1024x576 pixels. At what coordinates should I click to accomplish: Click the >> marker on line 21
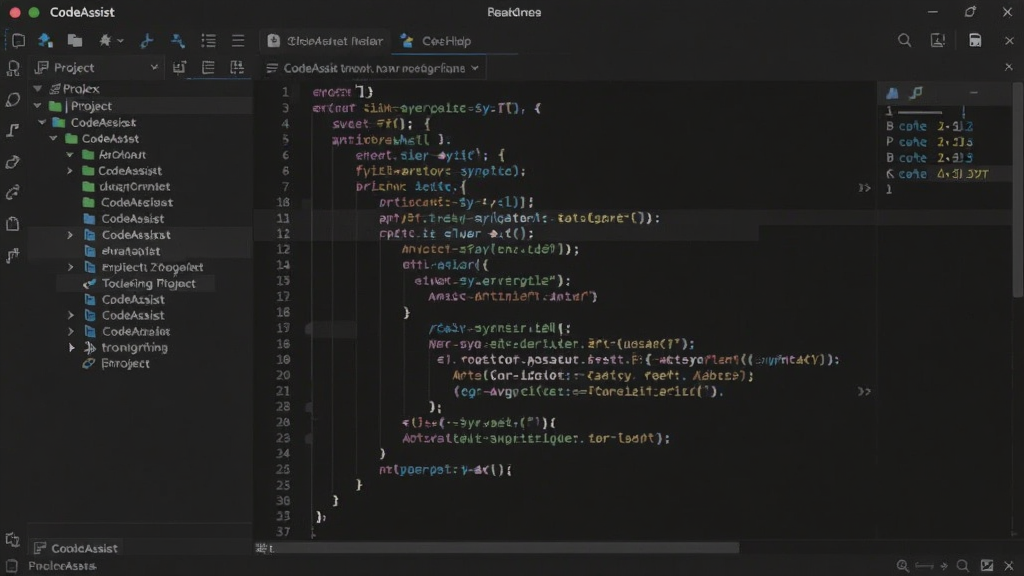(x=864, y=391)
